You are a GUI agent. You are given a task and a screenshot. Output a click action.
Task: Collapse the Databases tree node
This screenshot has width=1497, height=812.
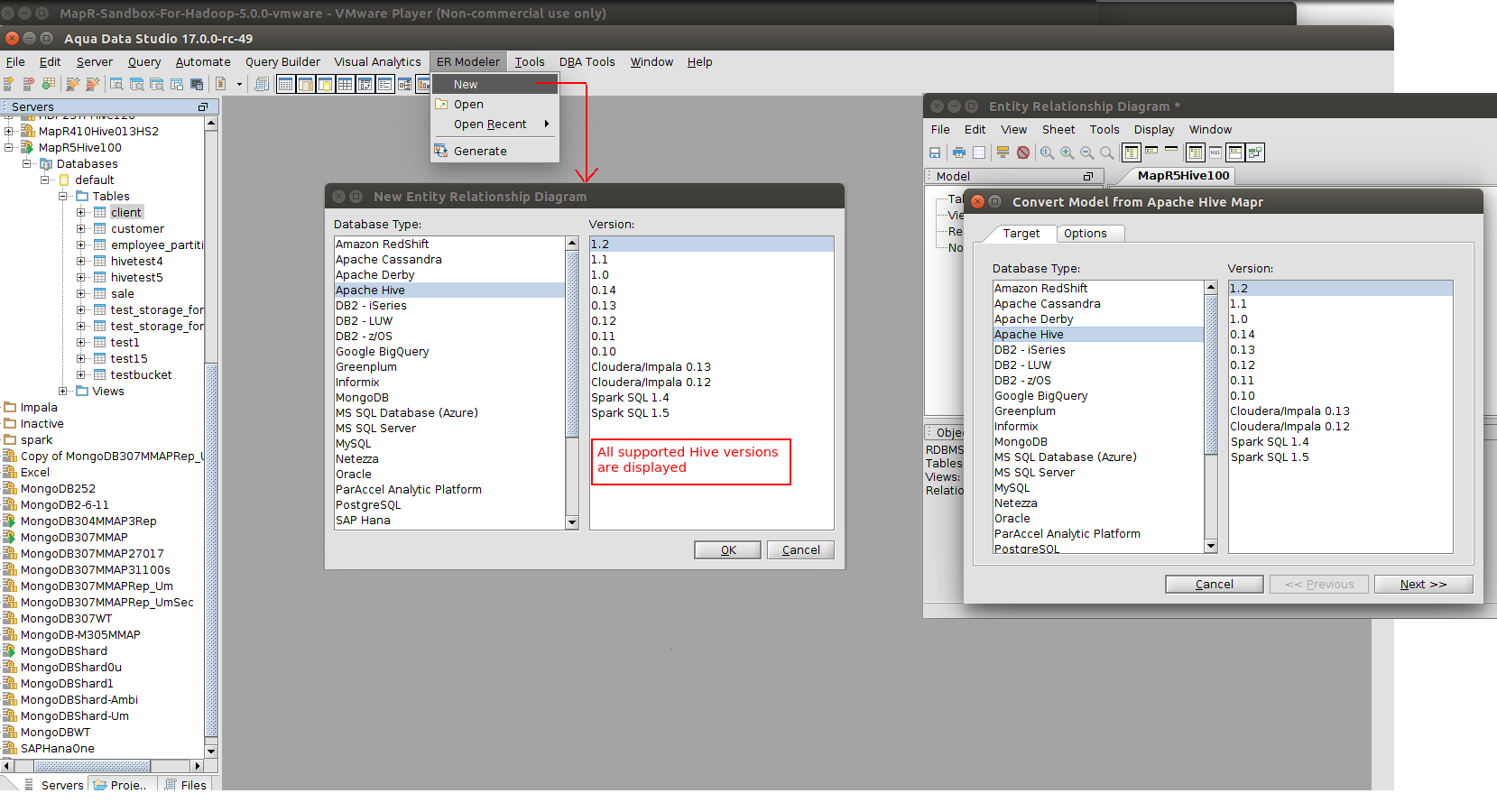click(x=26, y=163)
